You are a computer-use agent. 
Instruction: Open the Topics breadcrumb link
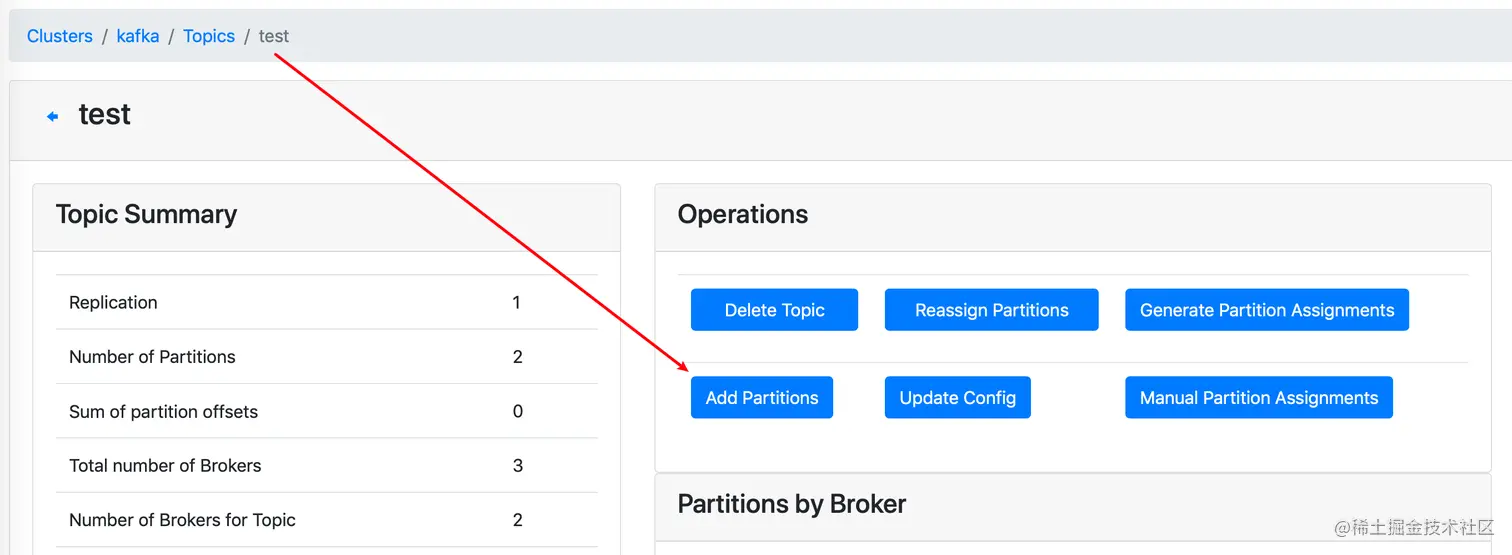pos(209,36)
